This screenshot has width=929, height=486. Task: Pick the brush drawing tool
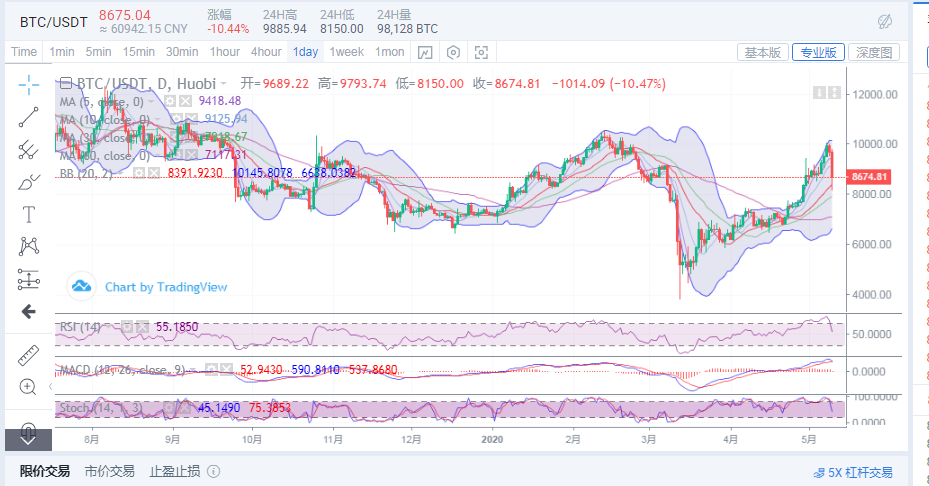28,181
